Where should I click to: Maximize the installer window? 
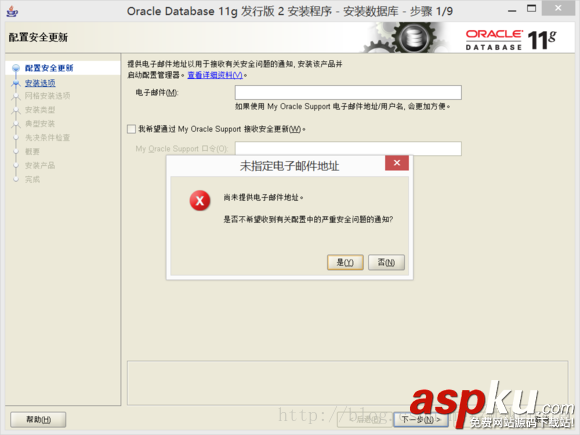click(532, 9)
